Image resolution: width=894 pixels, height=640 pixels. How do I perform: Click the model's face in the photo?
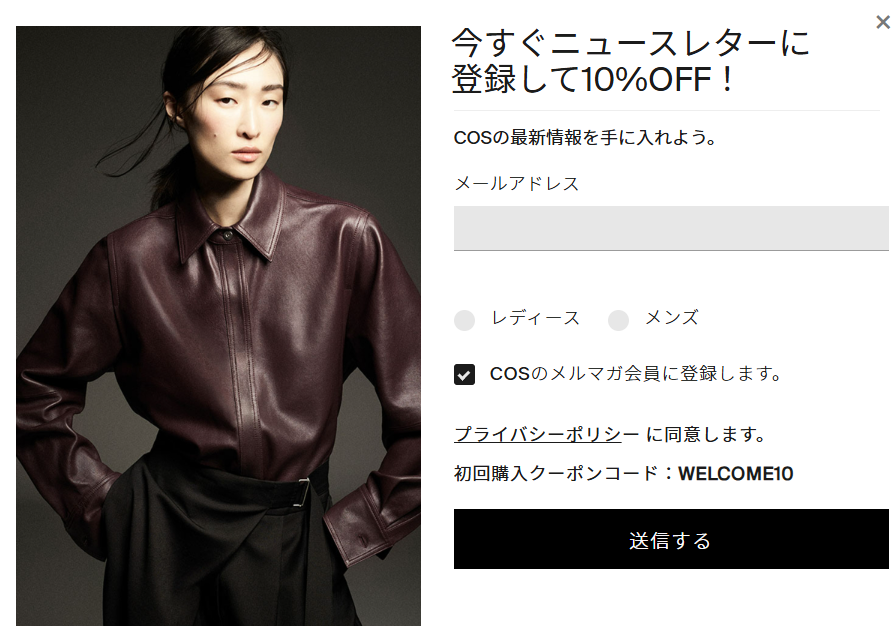click(245, 114)
